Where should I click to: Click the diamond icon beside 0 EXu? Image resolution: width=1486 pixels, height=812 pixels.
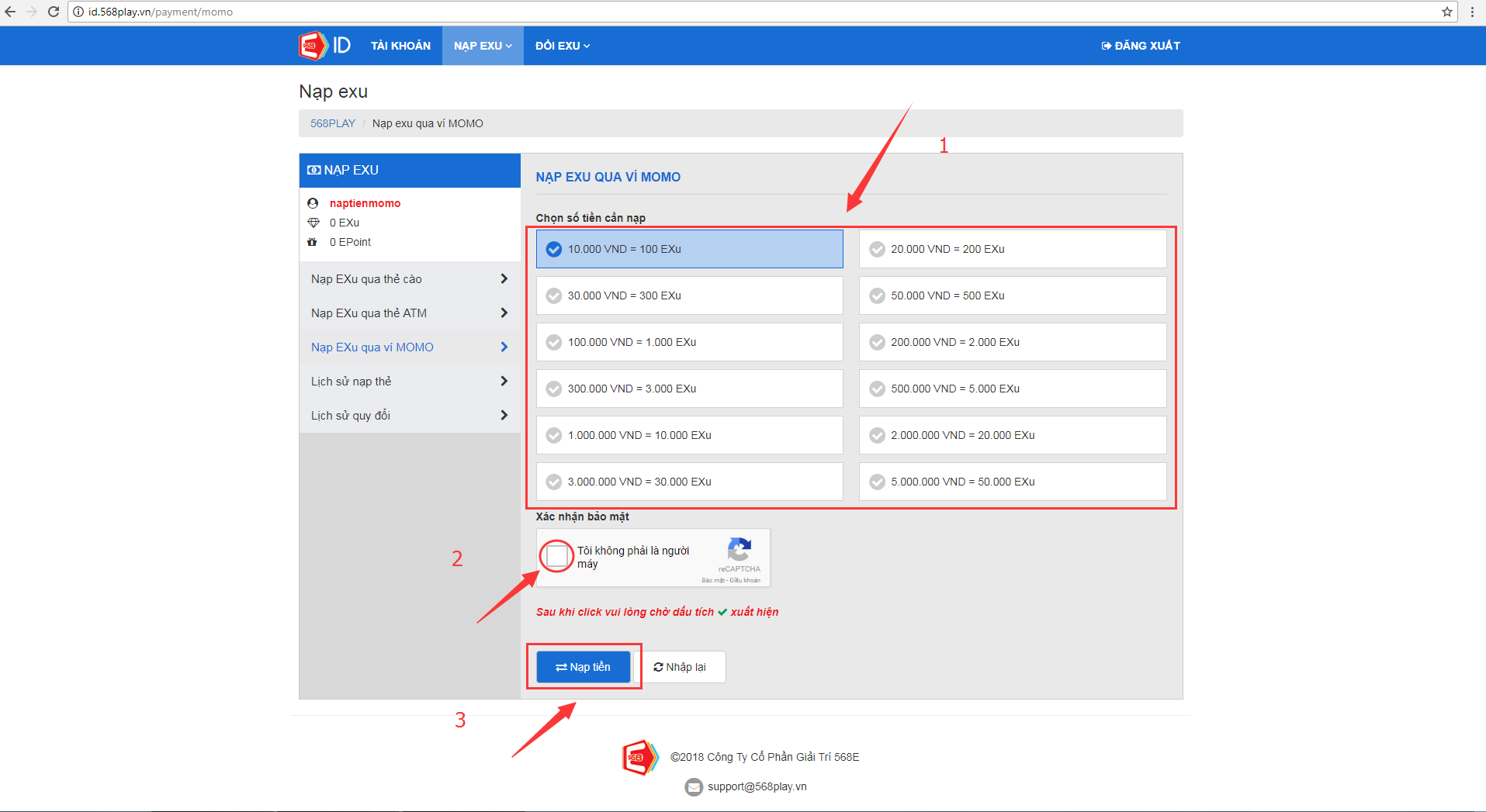point(313,223)
